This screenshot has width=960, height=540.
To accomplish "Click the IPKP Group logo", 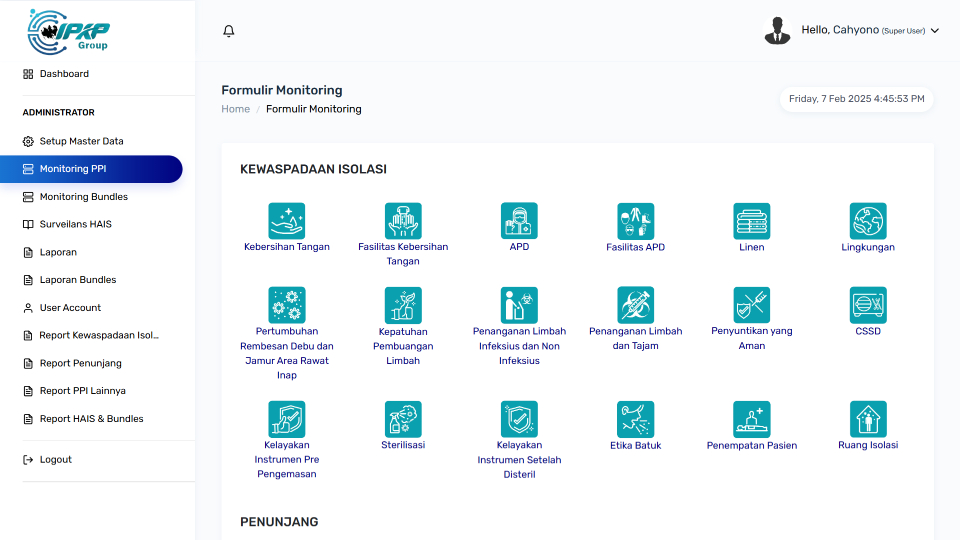I will [69, 31].
